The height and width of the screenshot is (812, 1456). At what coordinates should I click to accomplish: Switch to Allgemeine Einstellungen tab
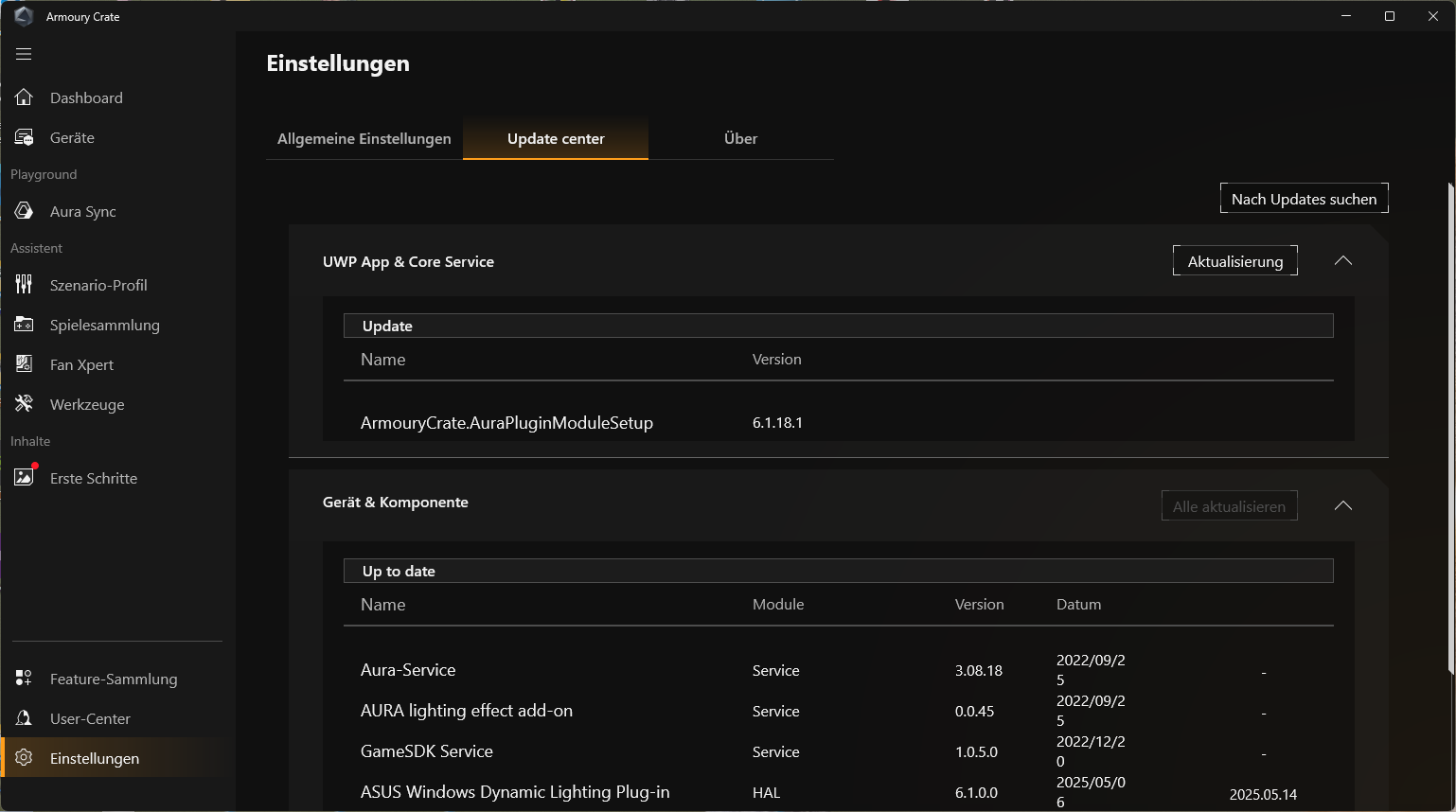point(364,138)
